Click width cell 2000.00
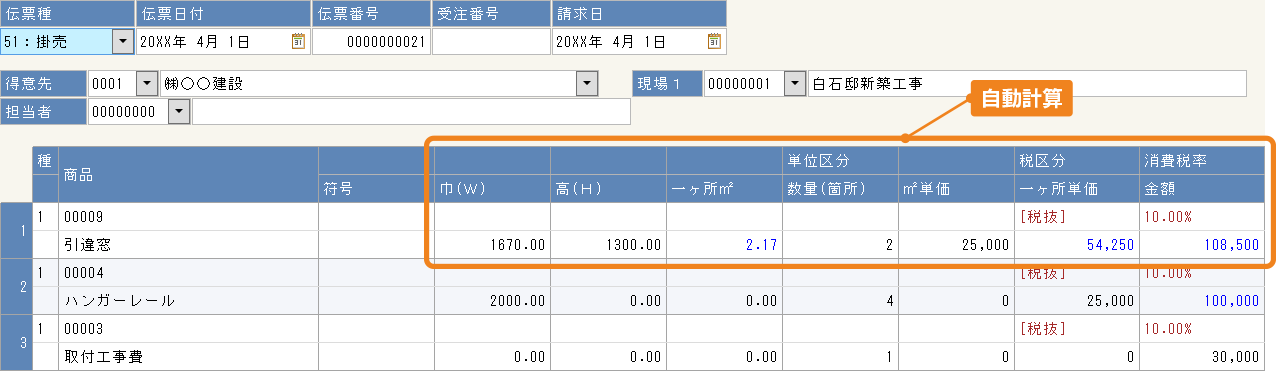1276x371 pixels. [492, 300]
